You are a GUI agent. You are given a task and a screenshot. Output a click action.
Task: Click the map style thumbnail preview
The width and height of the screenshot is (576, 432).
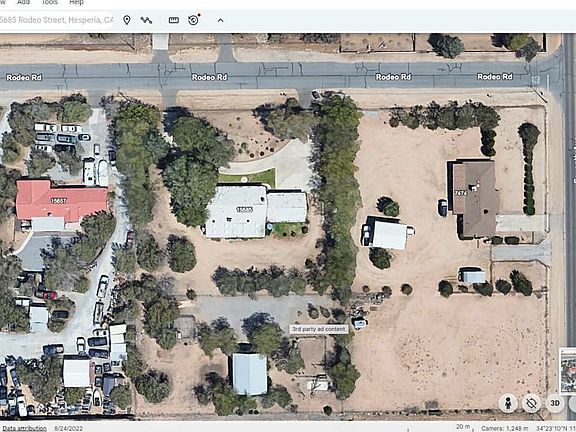tap(568, 371)
